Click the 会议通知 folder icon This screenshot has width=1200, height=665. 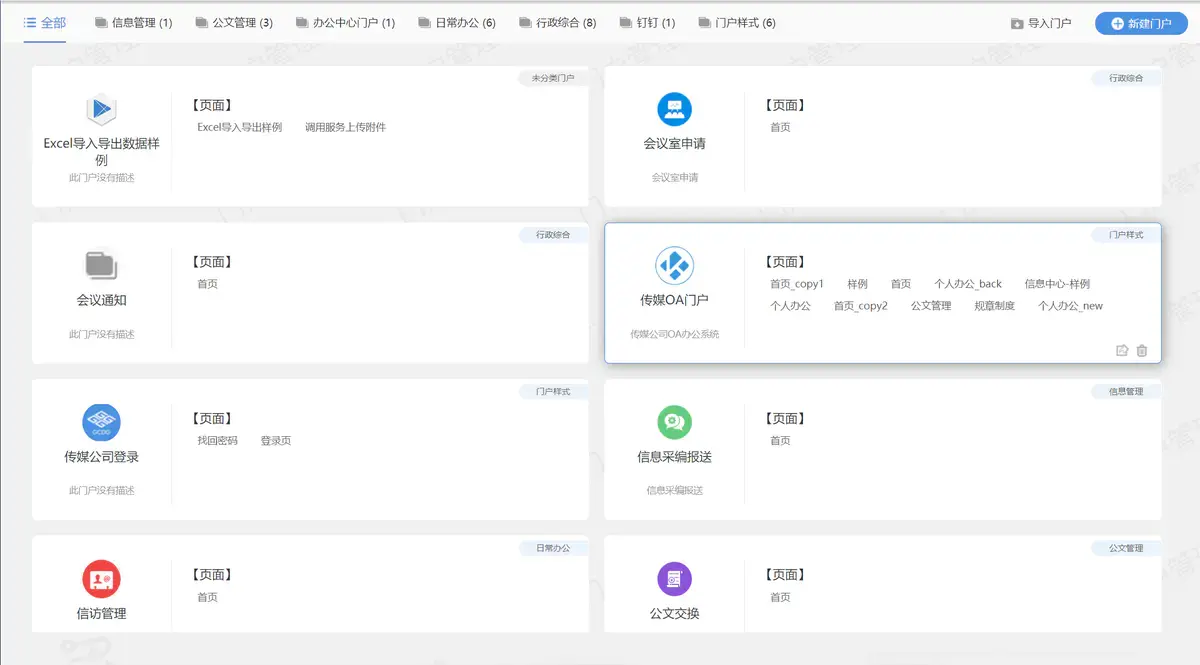click(101, 265)
